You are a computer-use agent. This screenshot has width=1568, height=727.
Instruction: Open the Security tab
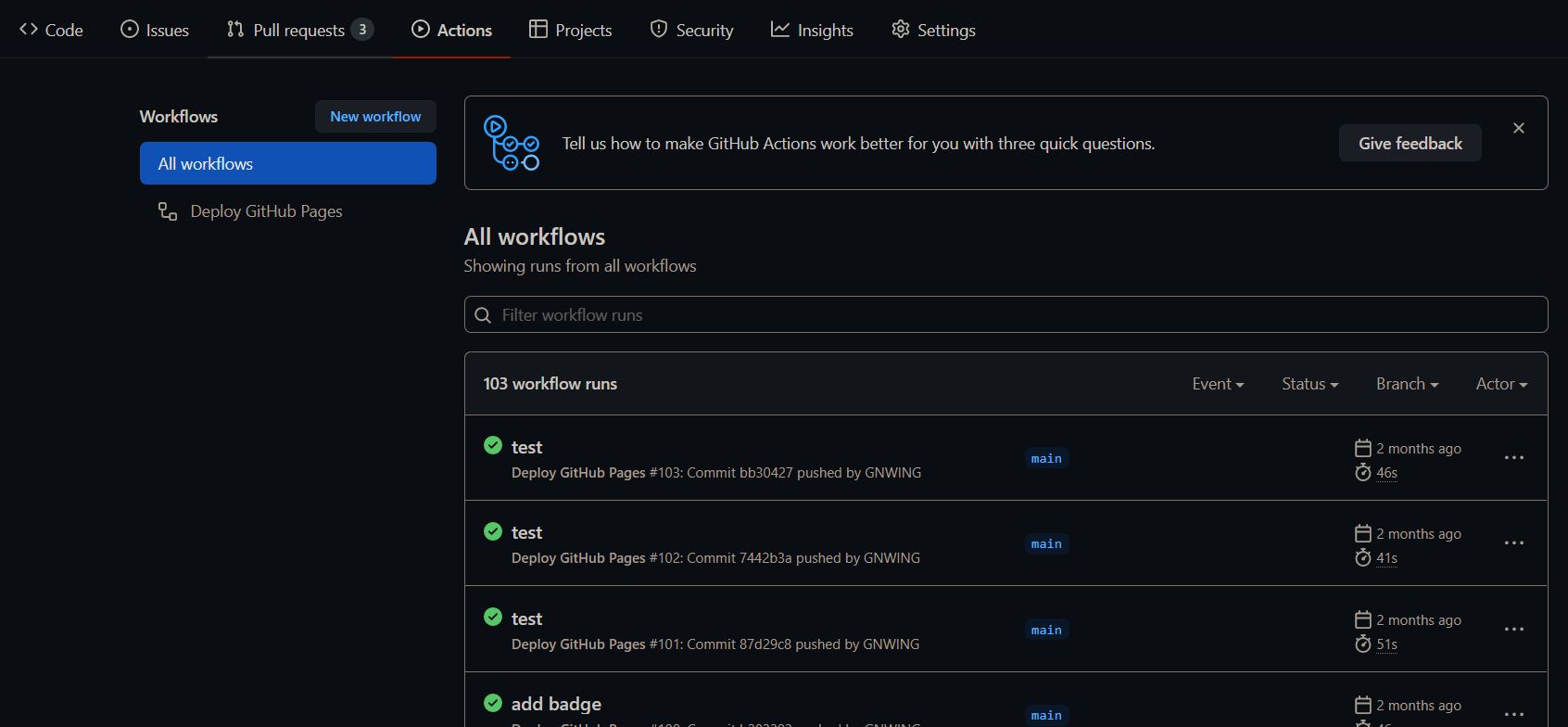click(691, 30)
